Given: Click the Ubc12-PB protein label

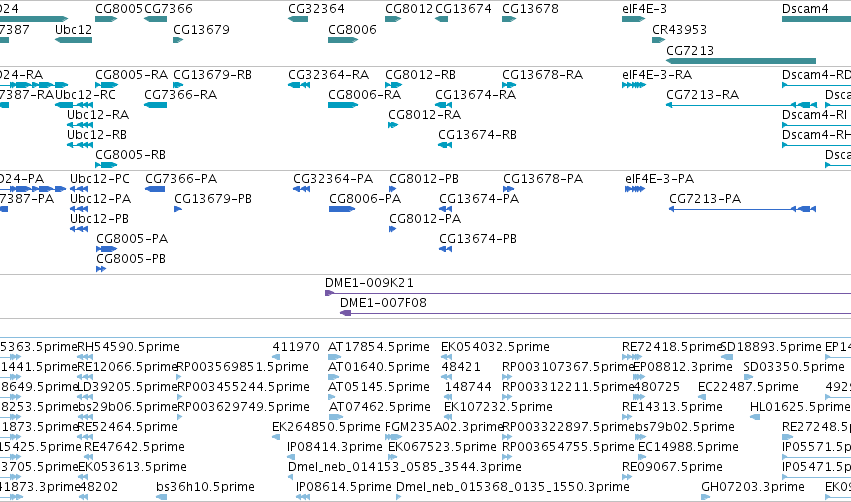Looking at the screenshot, I should pos(99,219).
